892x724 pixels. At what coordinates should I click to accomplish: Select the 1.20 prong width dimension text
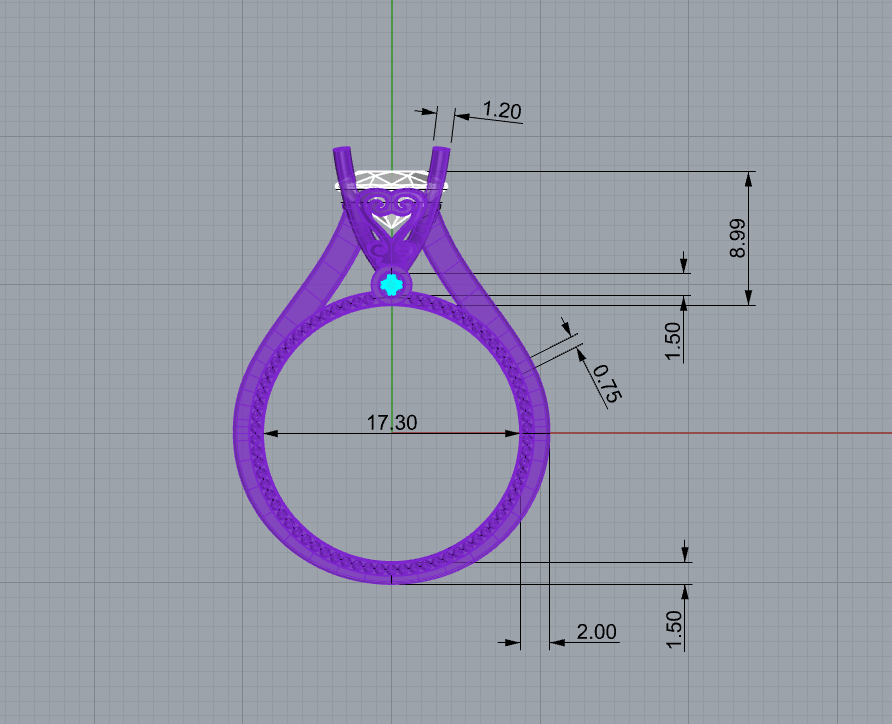(502, 110)
